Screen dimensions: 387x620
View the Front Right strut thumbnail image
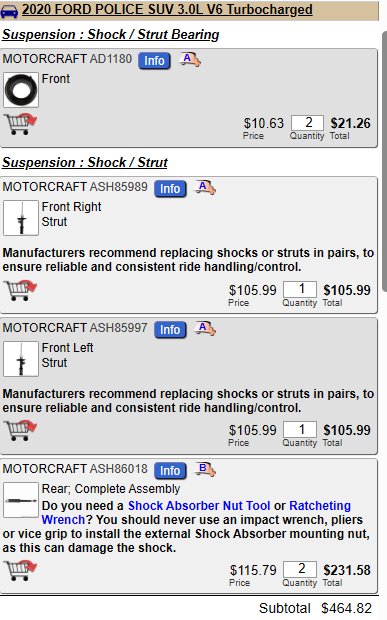click(21, 218)
